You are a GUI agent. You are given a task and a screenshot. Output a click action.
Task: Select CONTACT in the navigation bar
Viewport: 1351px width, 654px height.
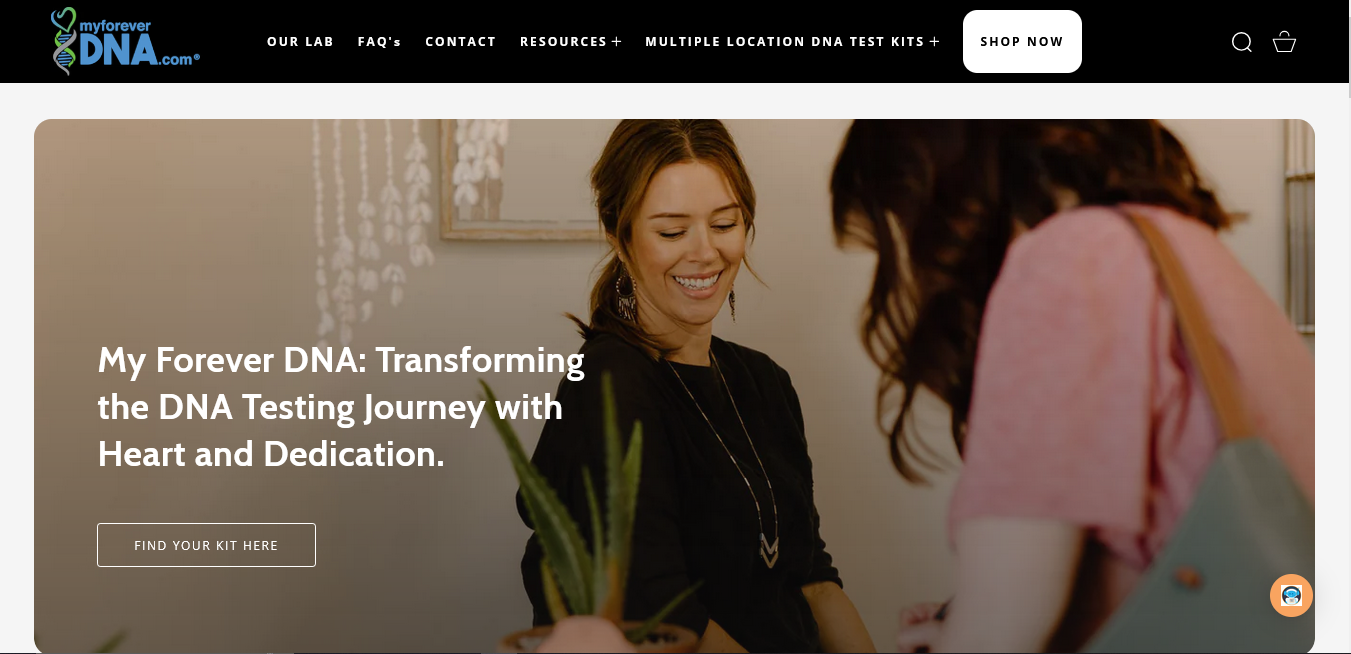[x=460, y=42]
